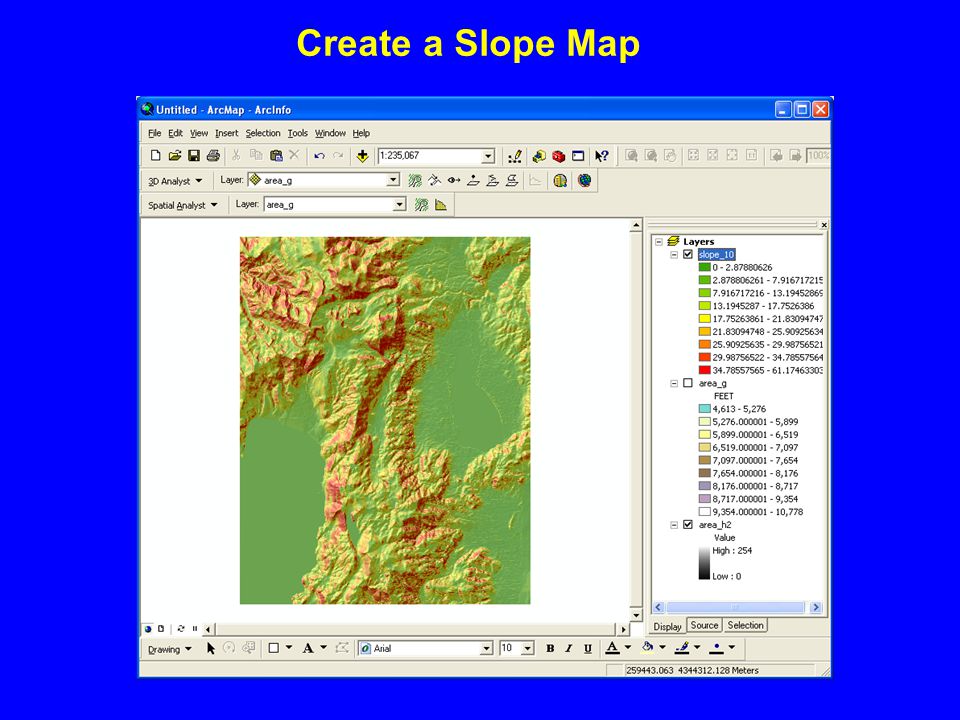
Task: Switch to the Selection tab
Action: click(x=745, y=625)
